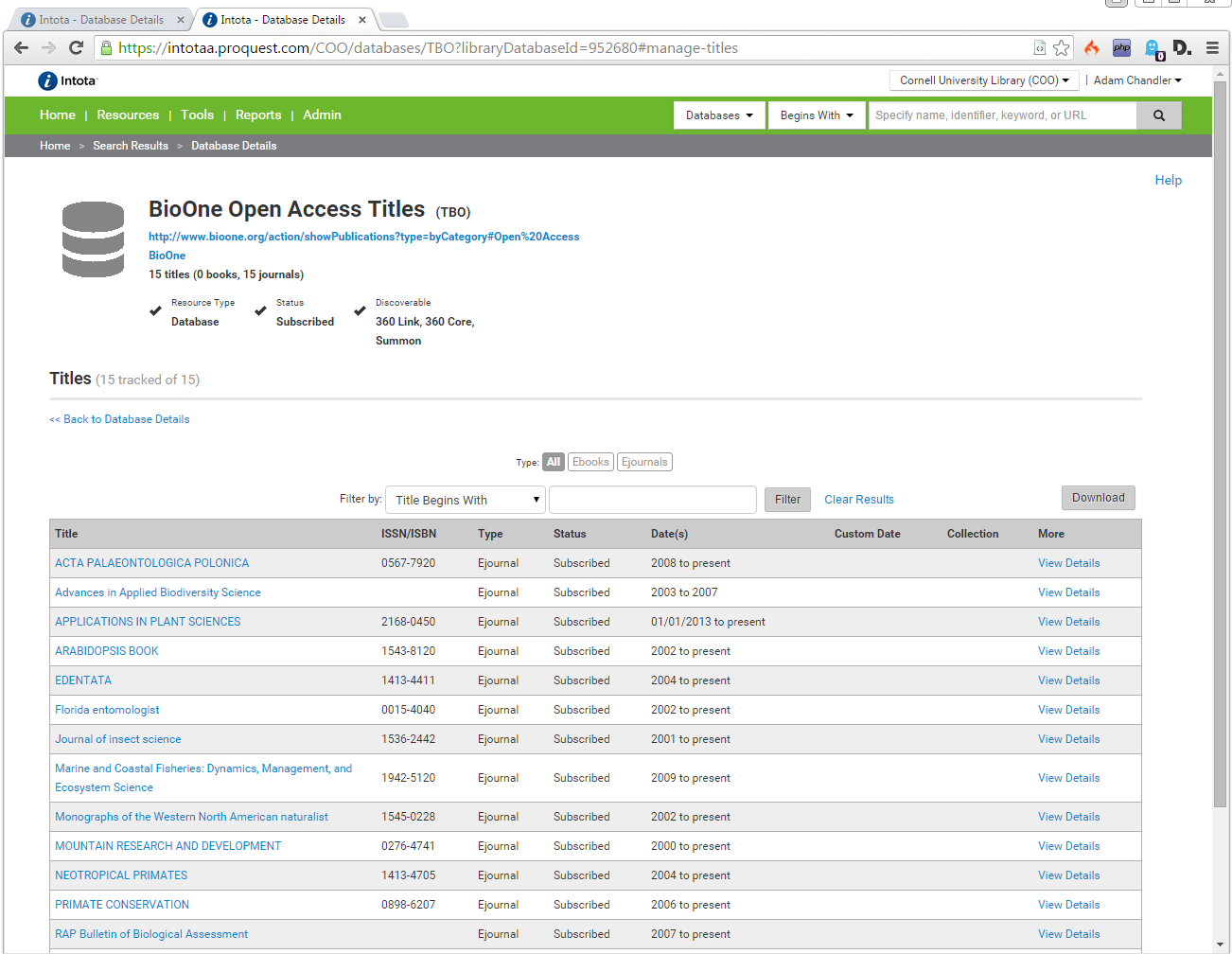This screenshot has height=954, width=1232.
Task: Click the Download button
Action: pos(1099,498)
